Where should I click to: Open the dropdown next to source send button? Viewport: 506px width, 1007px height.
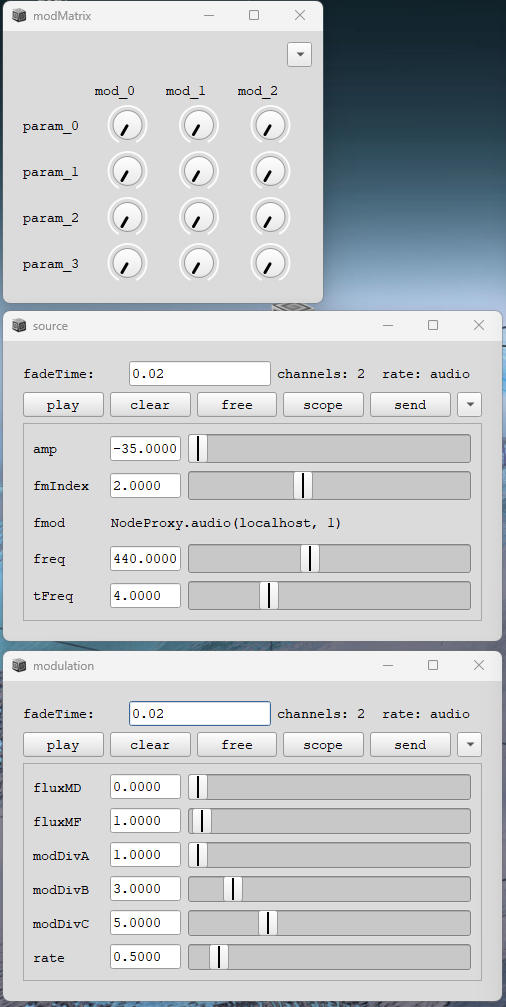coord(469,405)
